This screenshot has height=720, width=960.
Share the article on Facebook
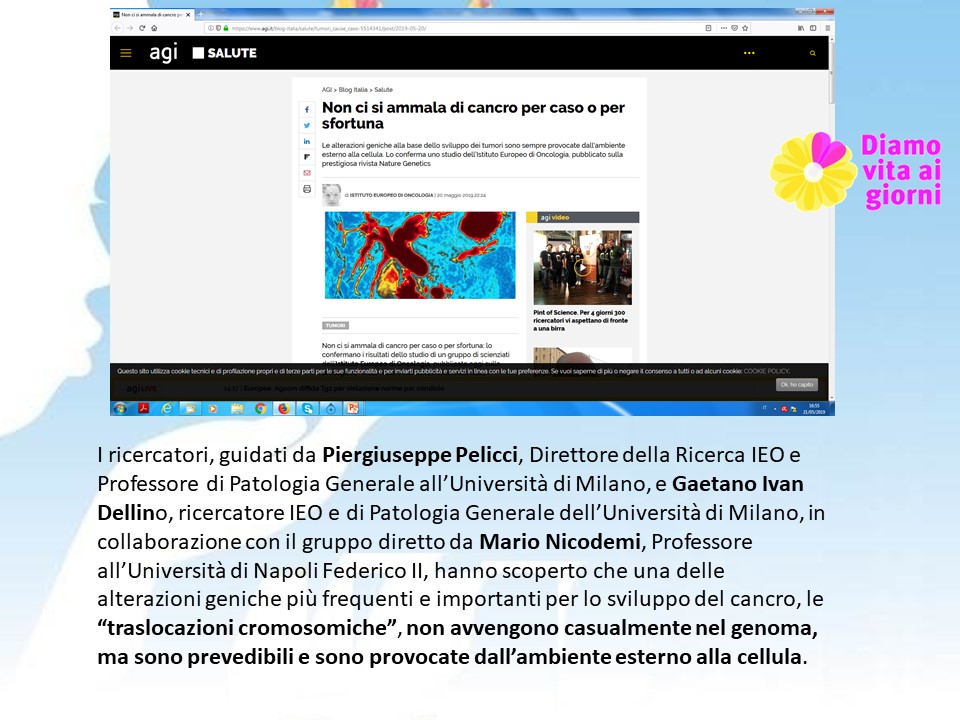[x=307, y=110]
